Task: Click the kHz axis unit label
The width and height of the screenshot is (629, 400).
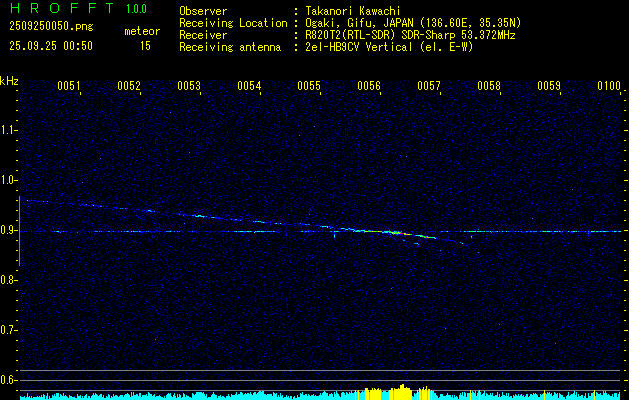Action: point(9,81)
